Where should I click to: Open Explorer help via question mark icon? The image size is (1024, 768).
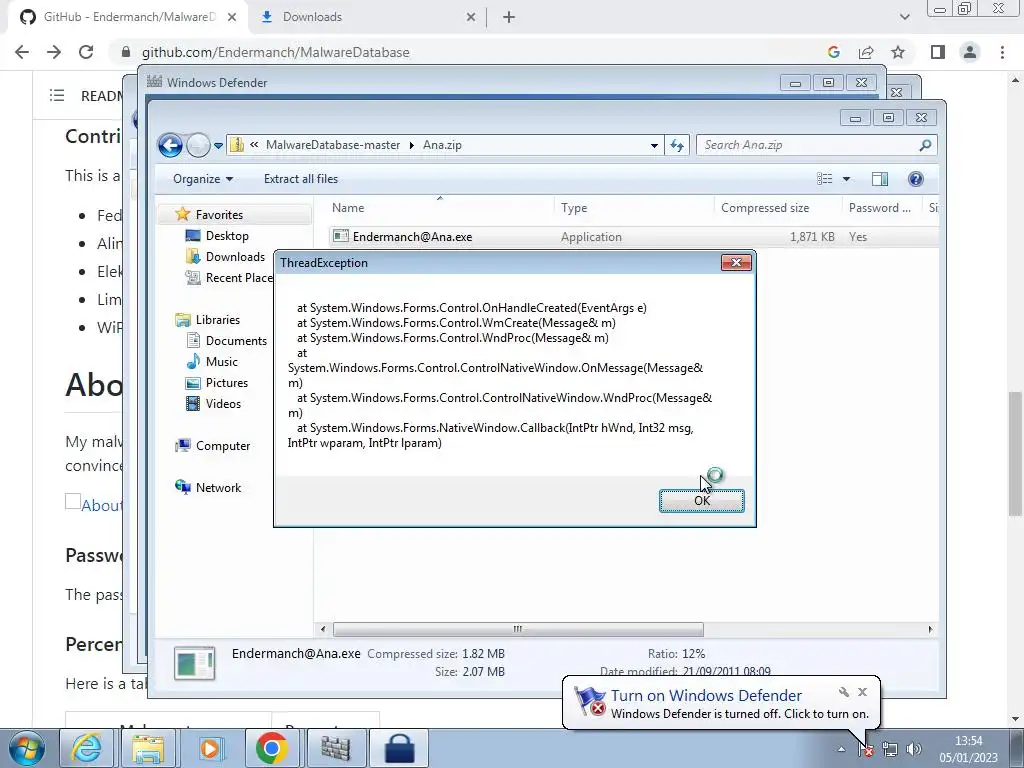coord(916,179)
